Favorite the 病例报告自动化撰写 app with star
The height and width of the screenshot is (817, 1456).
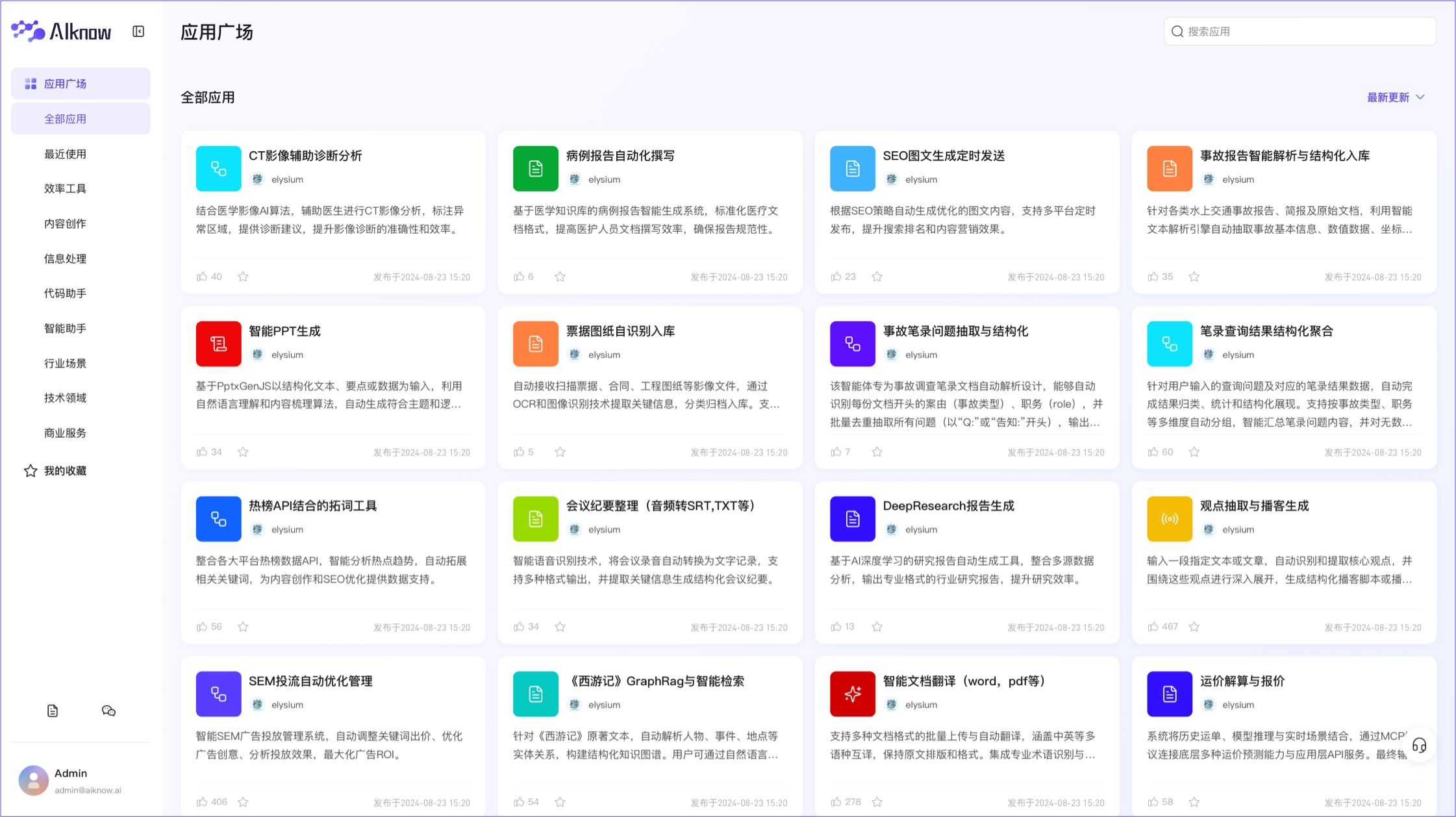point(560,277)
